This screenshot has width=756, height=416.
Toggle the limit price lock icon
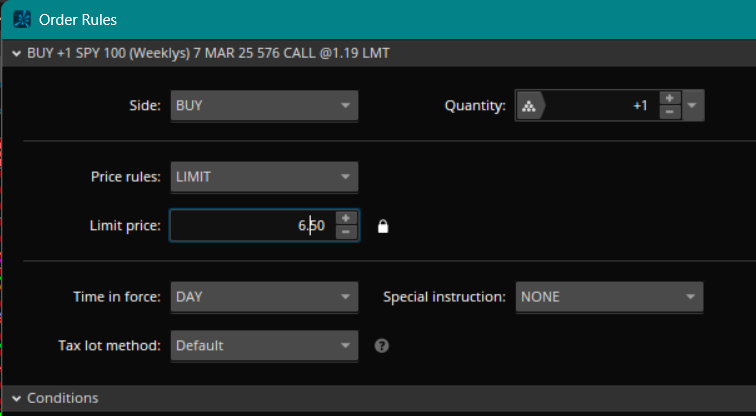[381, 227]
